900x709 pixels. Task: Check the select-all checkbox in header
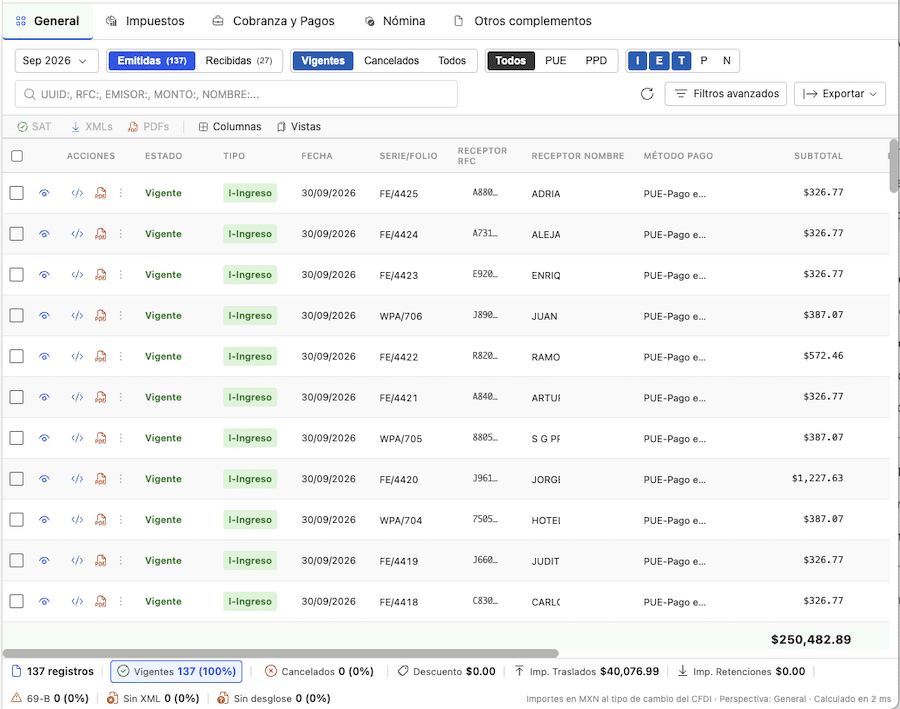tap(17, 156)
